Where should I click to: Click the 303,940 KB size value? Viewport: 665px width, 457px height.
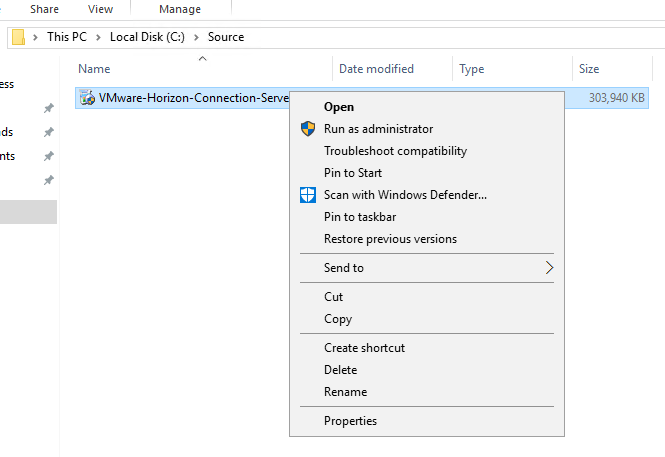tap(617, 98)
